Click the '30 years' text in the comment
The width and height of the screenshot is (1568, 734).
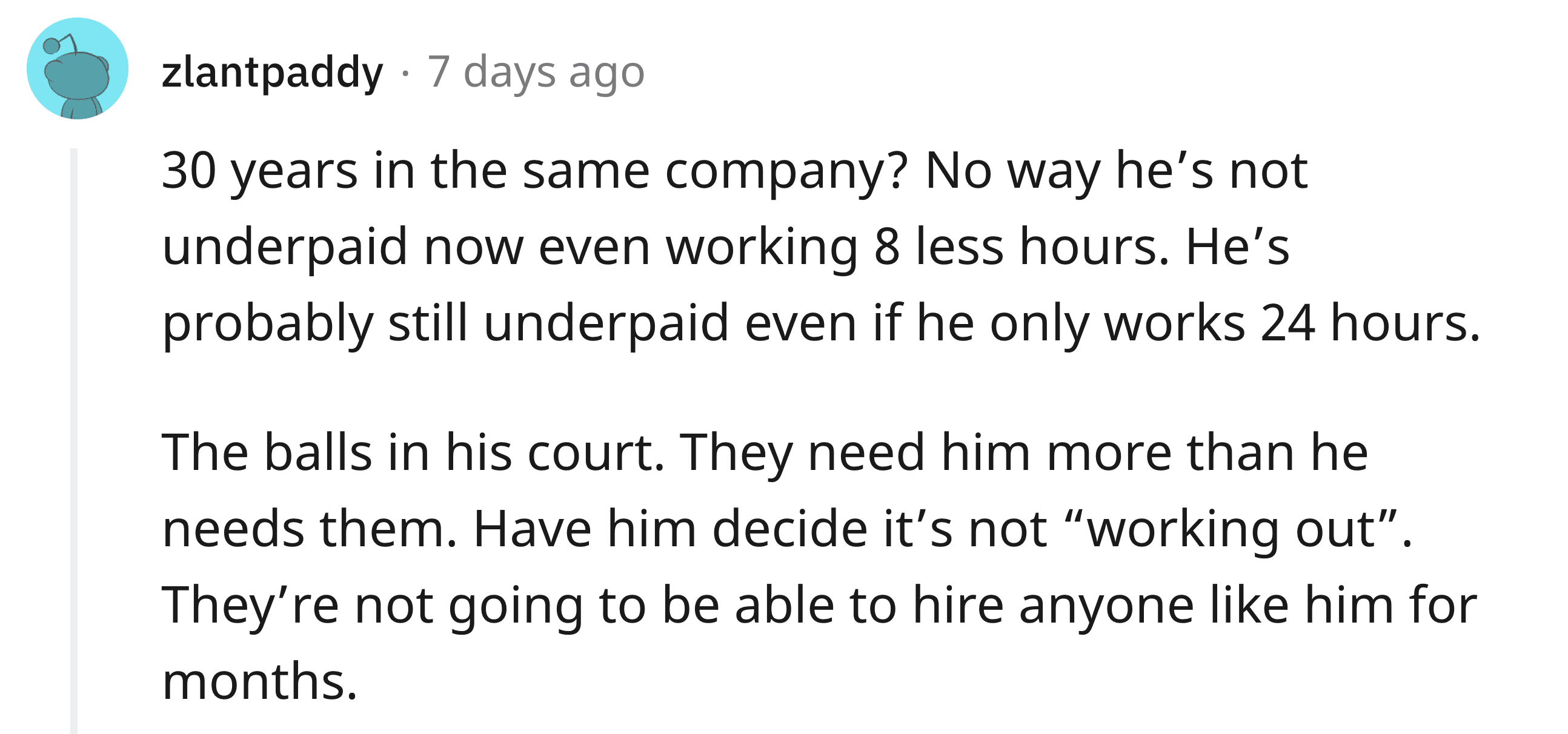pos(259,171)
